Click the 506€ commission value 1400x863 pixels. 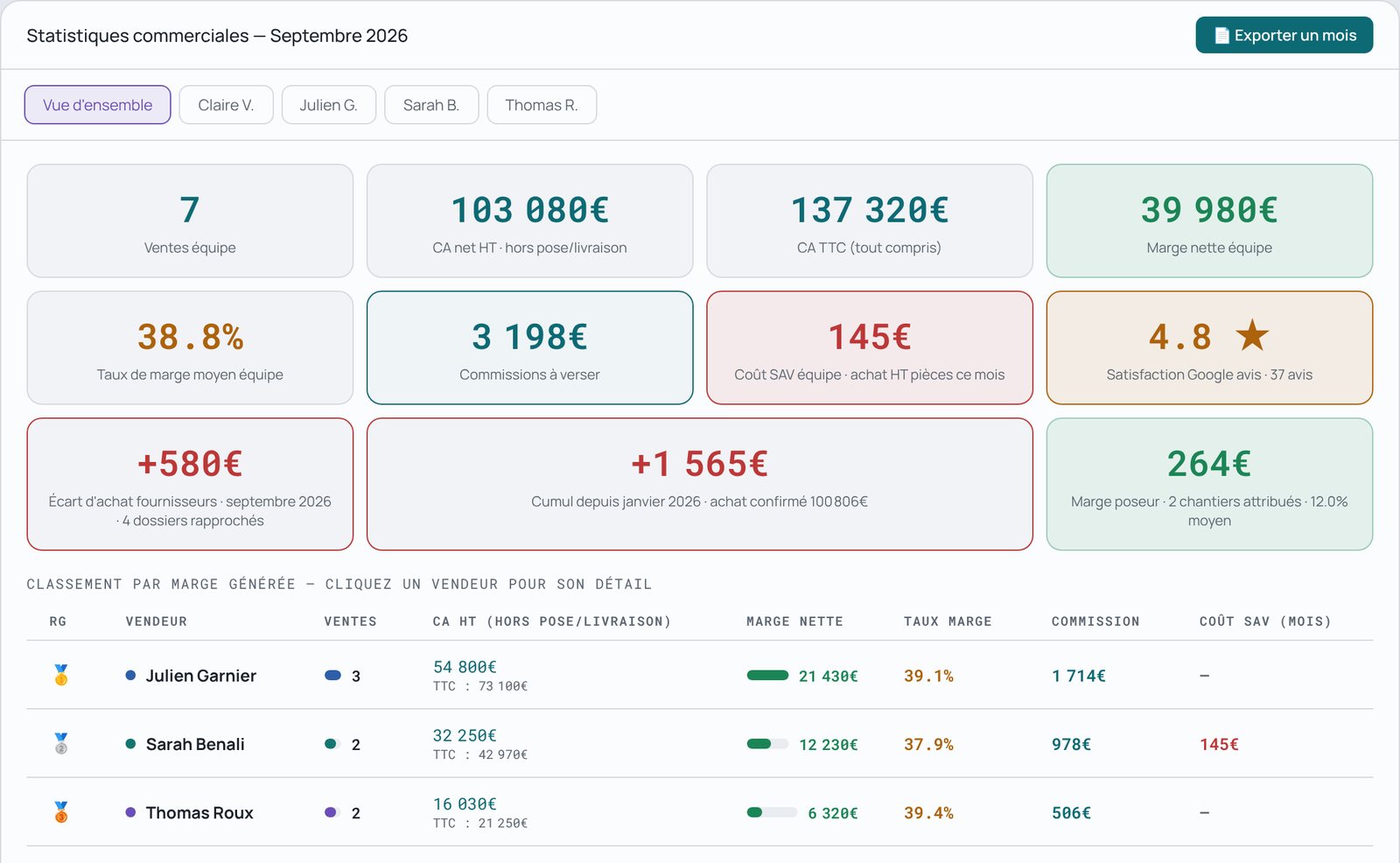1071,812
